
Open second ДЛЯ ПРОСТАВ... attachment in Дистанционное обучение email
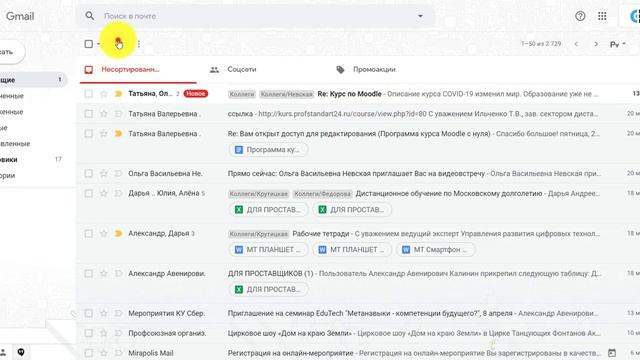[352, 210]
